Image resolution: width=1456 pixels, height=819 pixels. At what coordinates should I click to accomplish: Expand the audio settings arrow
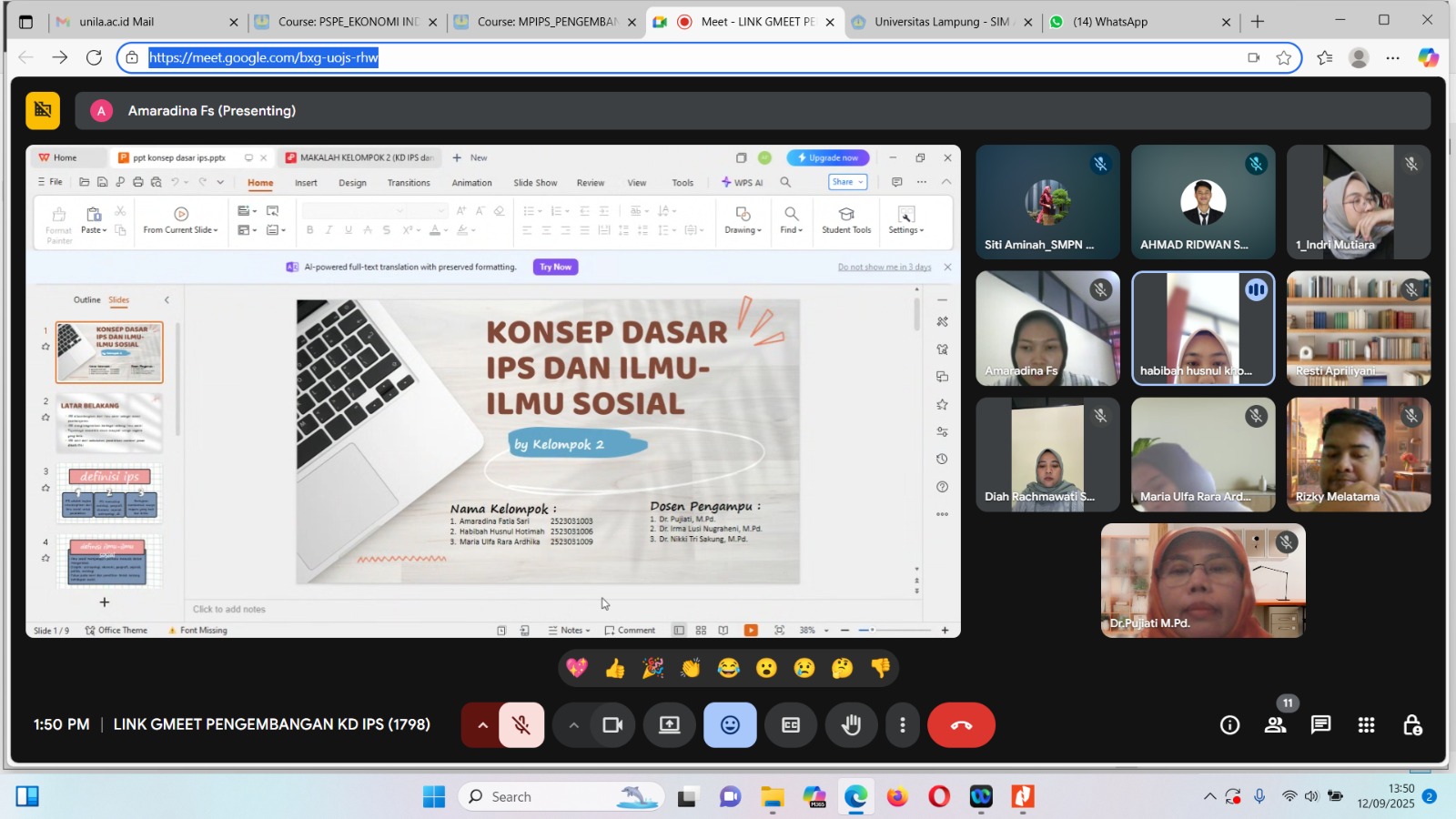tap(482, 725)
